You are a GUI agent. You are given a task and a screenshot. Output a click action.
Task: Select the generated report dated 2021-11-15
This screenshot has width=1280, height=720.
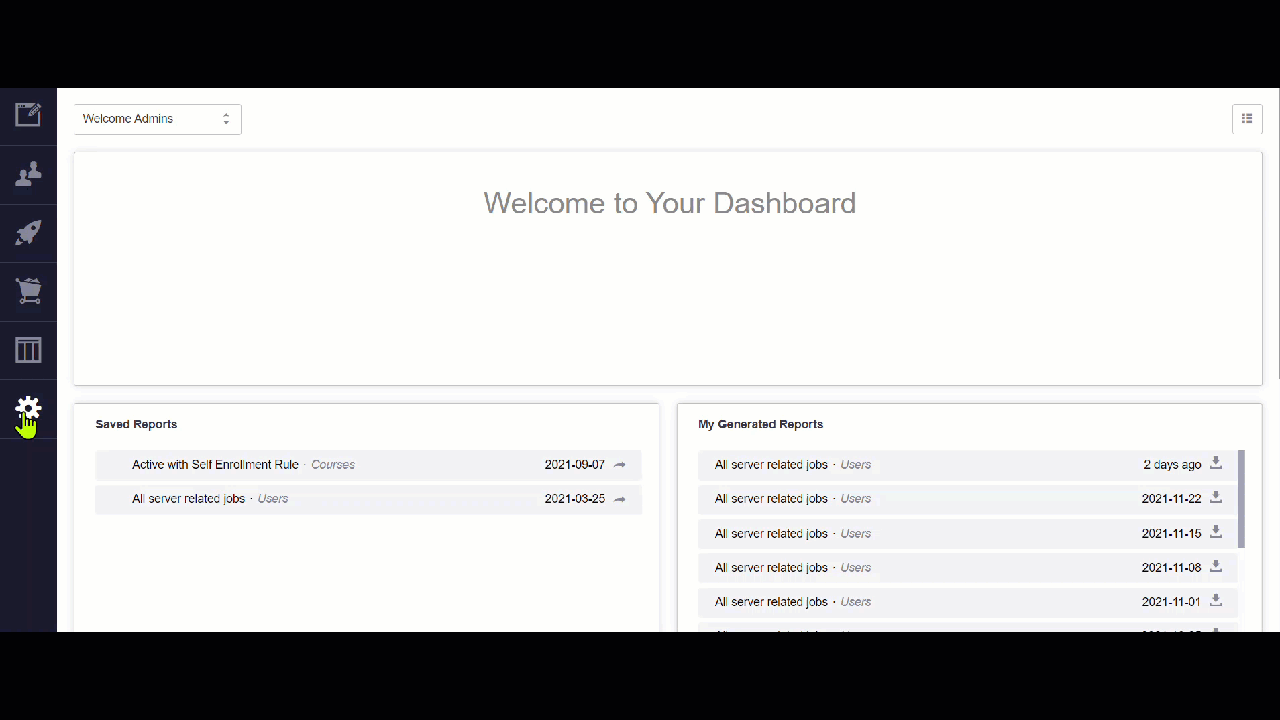pos(967,533)
